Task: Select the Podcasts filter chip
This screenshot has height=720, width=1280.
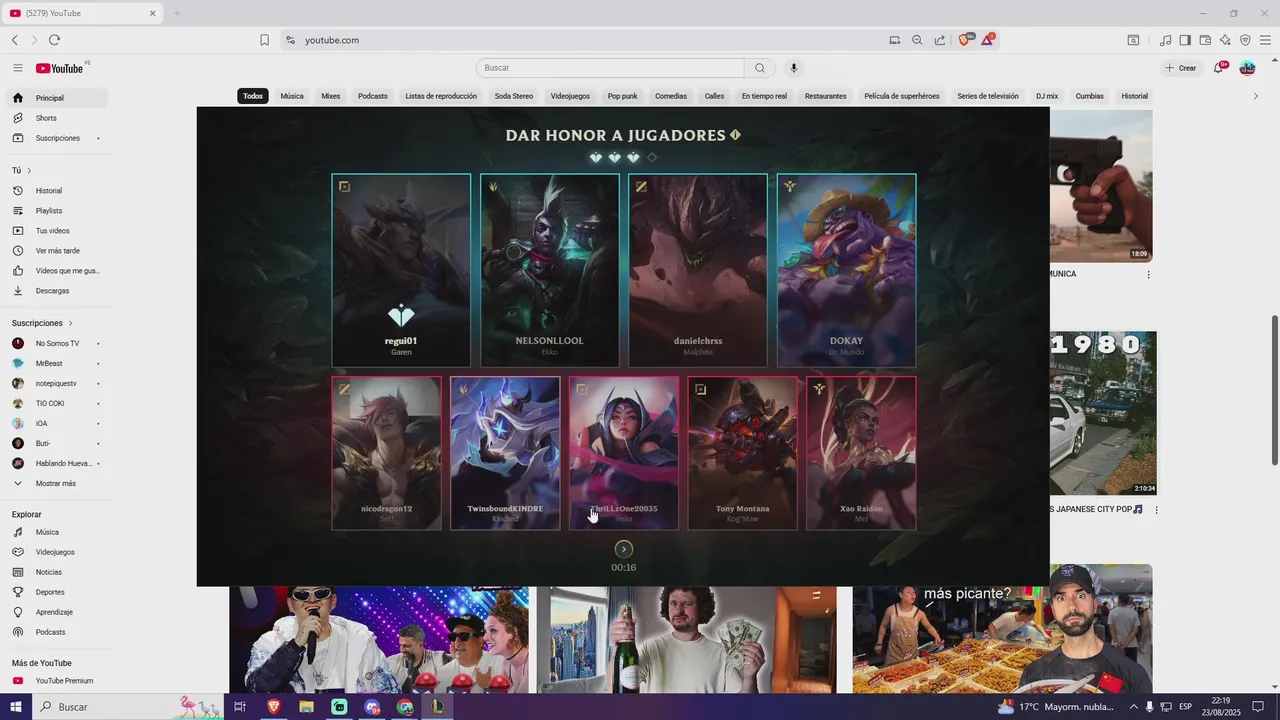Action: pyautogui.click(x=373, y=96)
